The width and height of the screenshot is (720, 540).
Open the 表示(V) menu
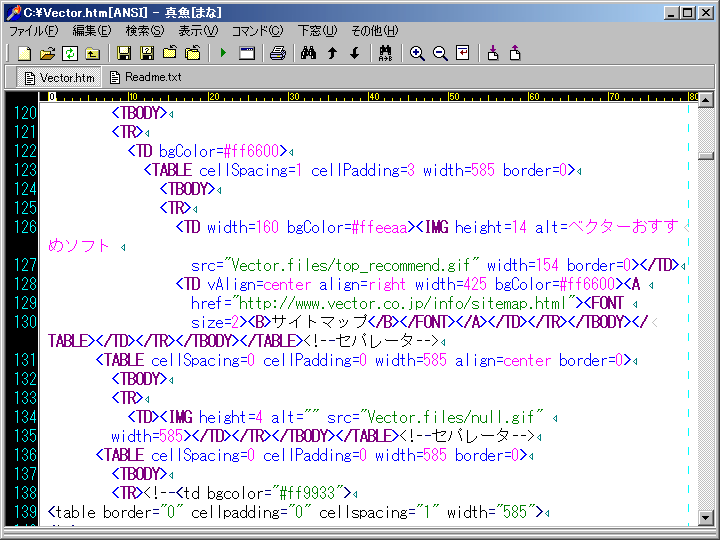[x=198, y=31]
